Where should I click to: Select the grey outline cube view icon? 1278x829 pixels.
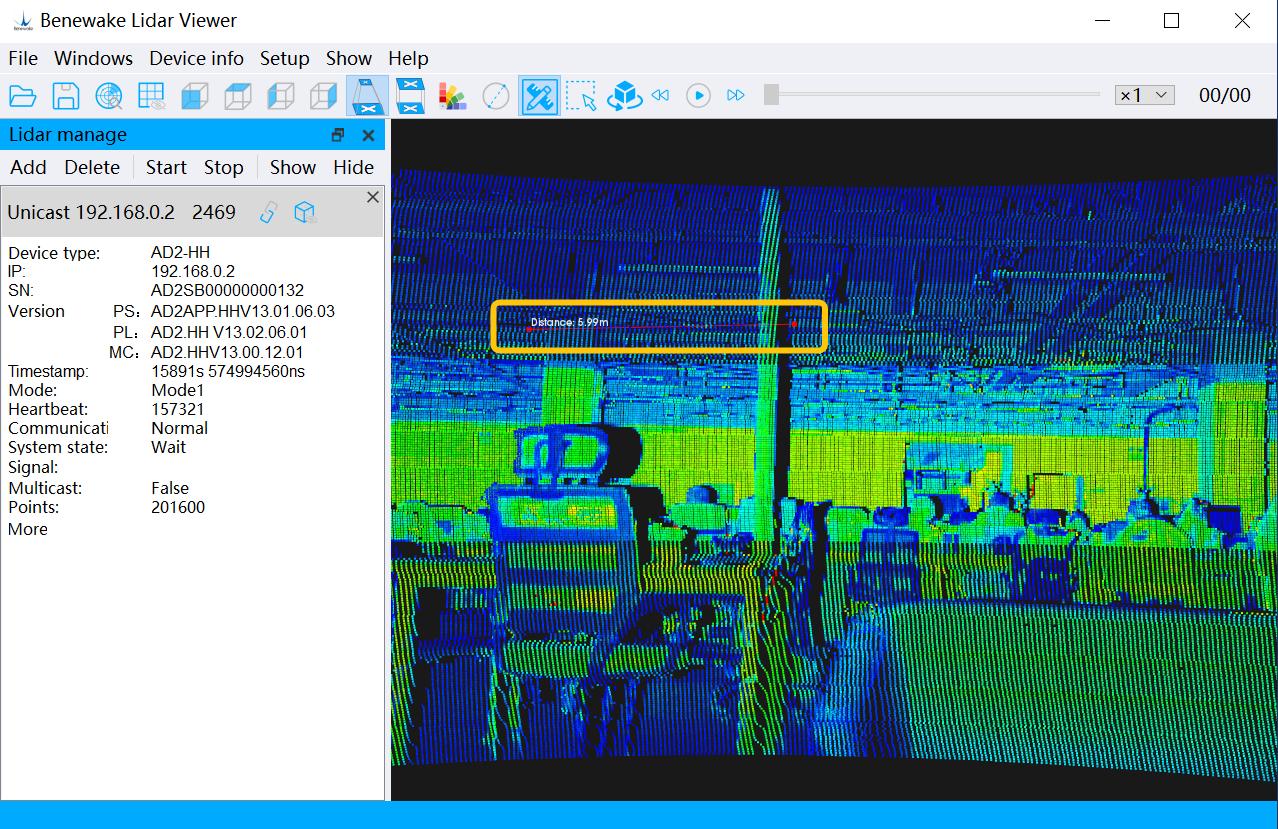[323, 96]
